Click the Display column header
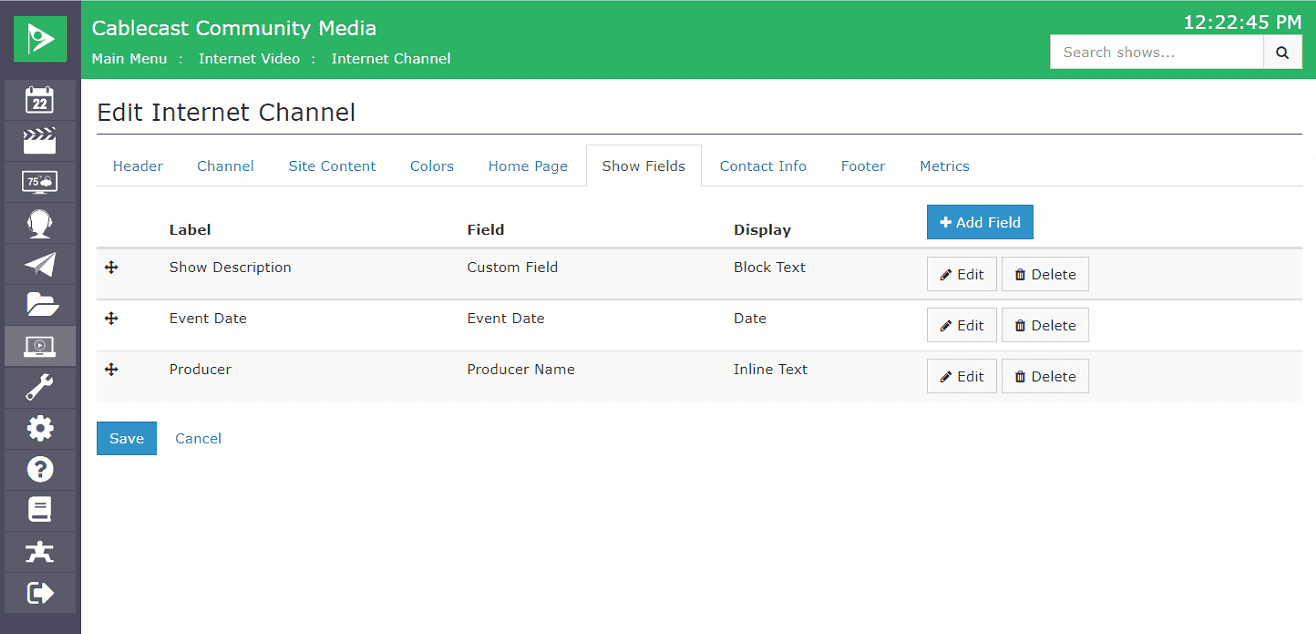 [x=762, y=230]
